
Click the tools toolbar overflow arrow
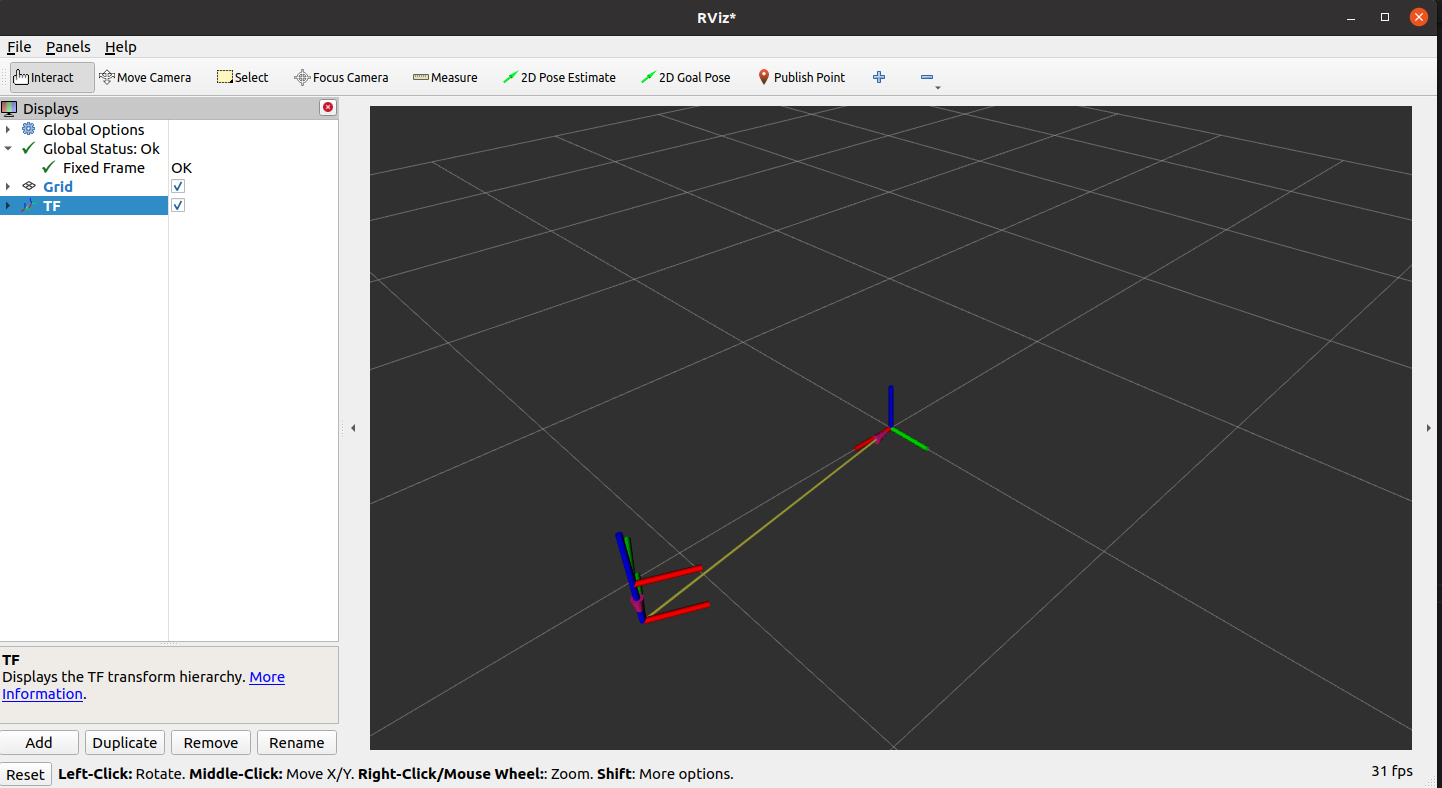pos(938,88)
